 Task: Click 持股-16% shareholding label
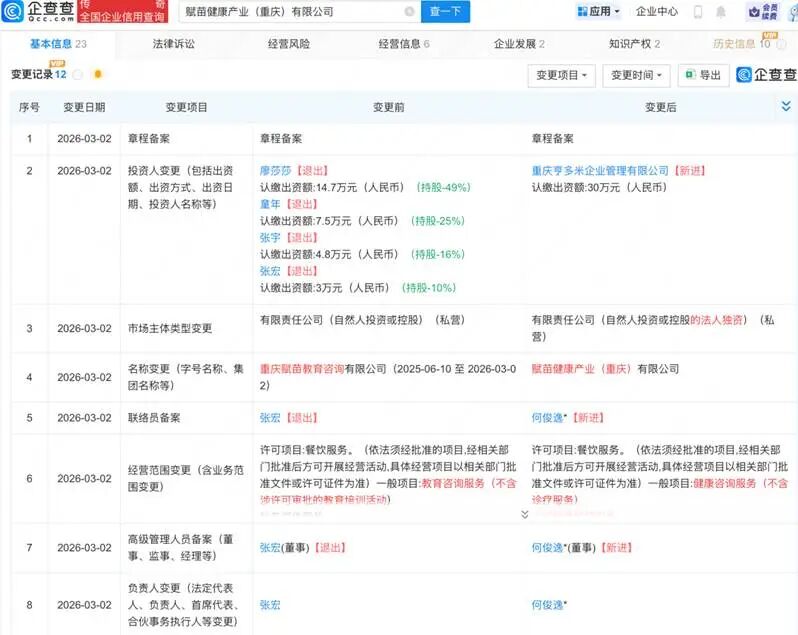pos(438,254)
